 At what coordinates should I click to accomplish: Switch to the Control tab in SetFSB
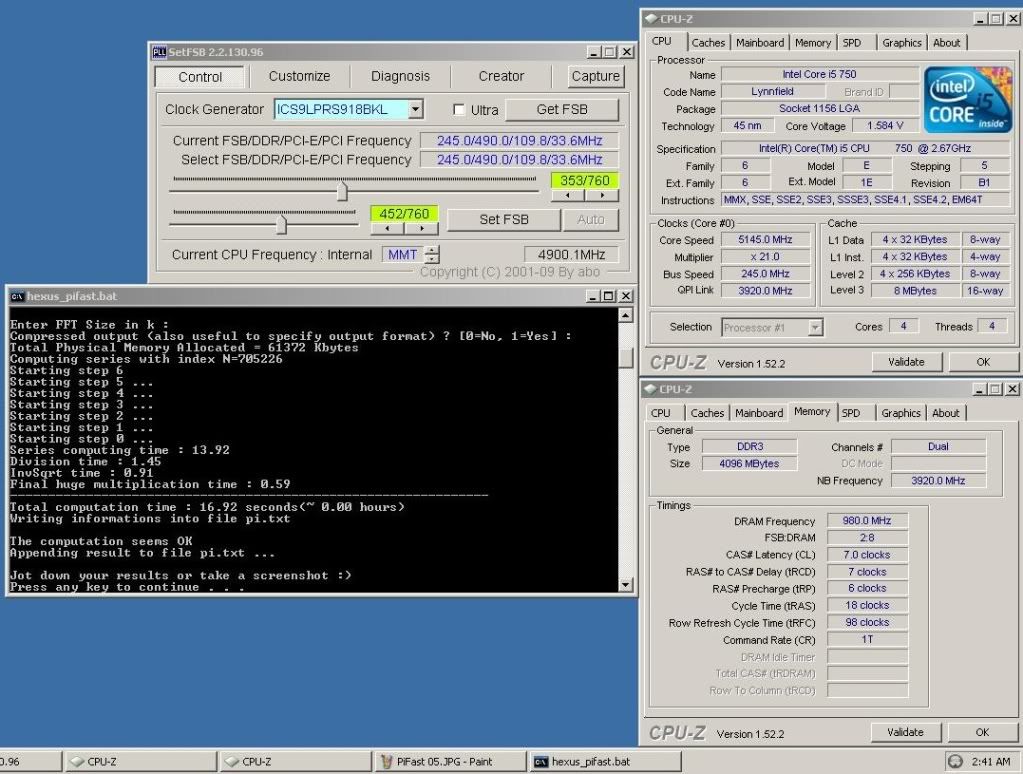click(x=200, y=77)
